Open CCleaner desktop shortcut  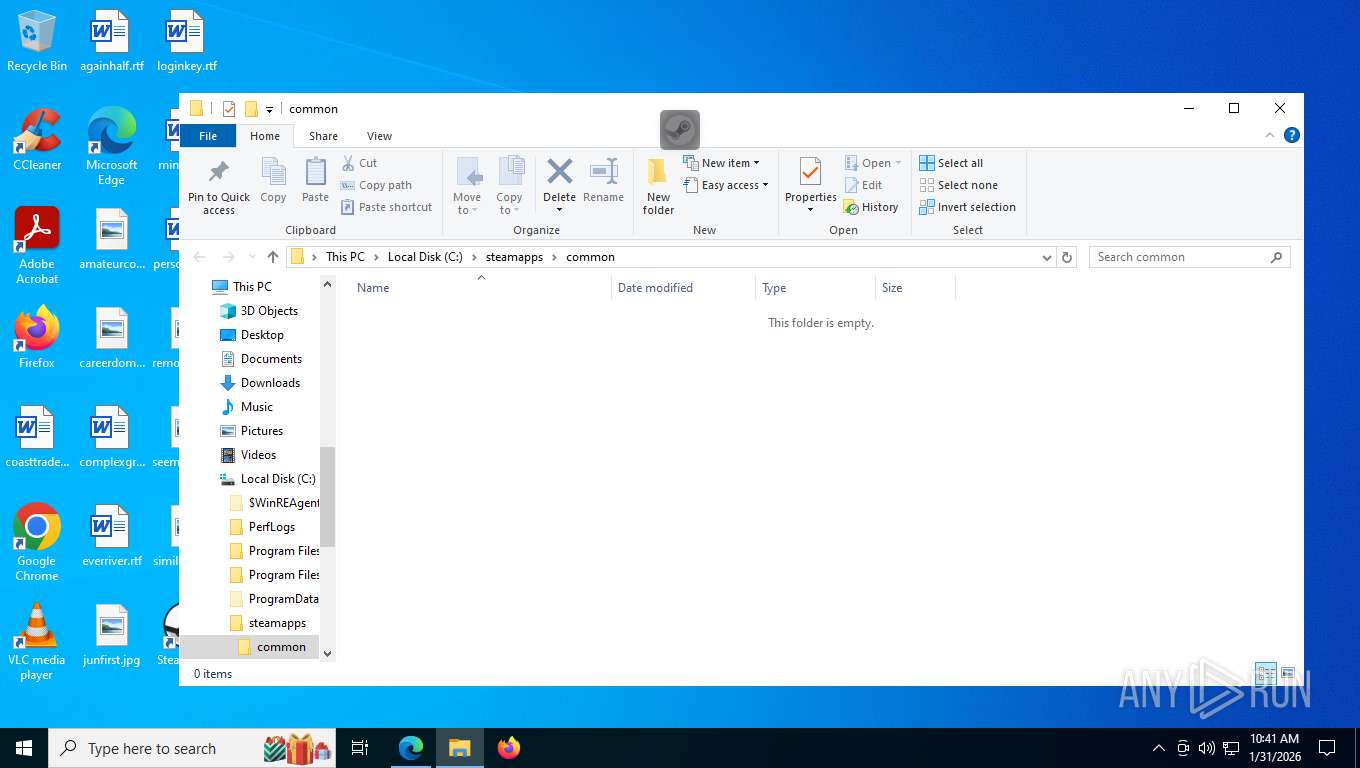tap(37, 139)
